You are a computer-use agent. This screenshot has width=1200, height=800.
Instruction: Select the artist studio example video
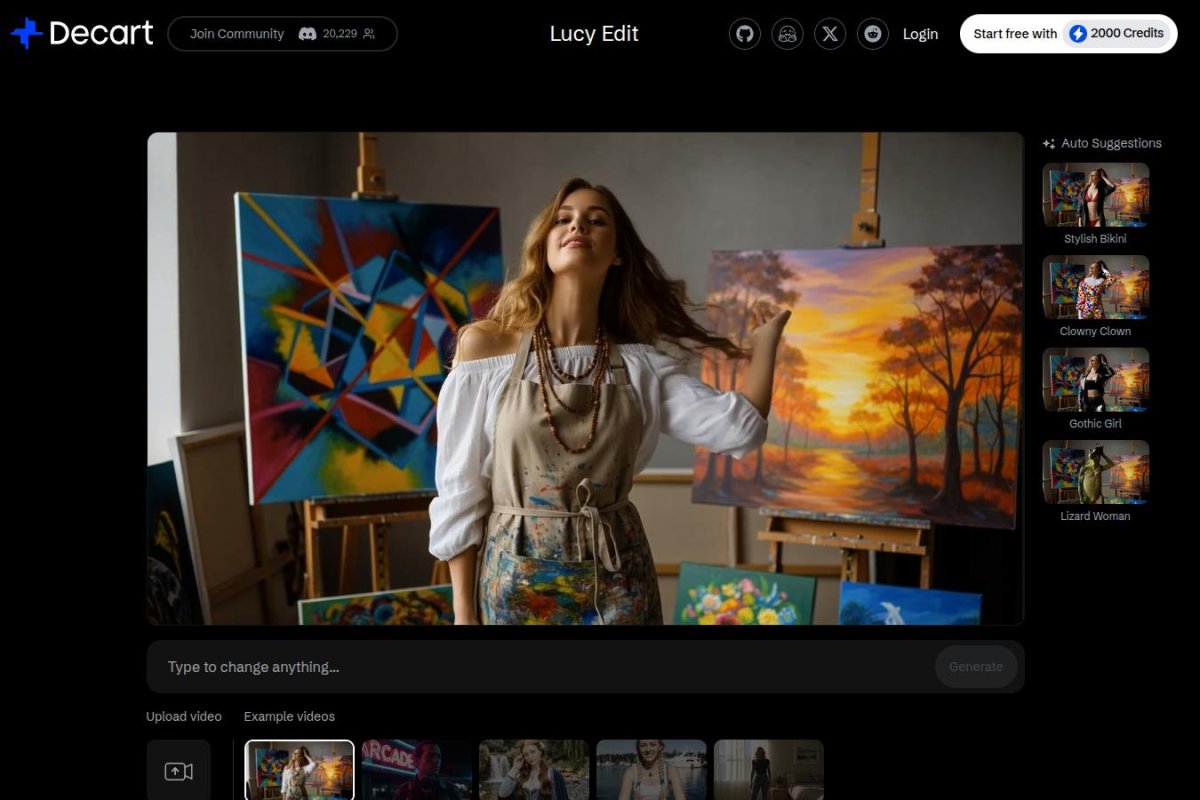(x=300, y=770)
